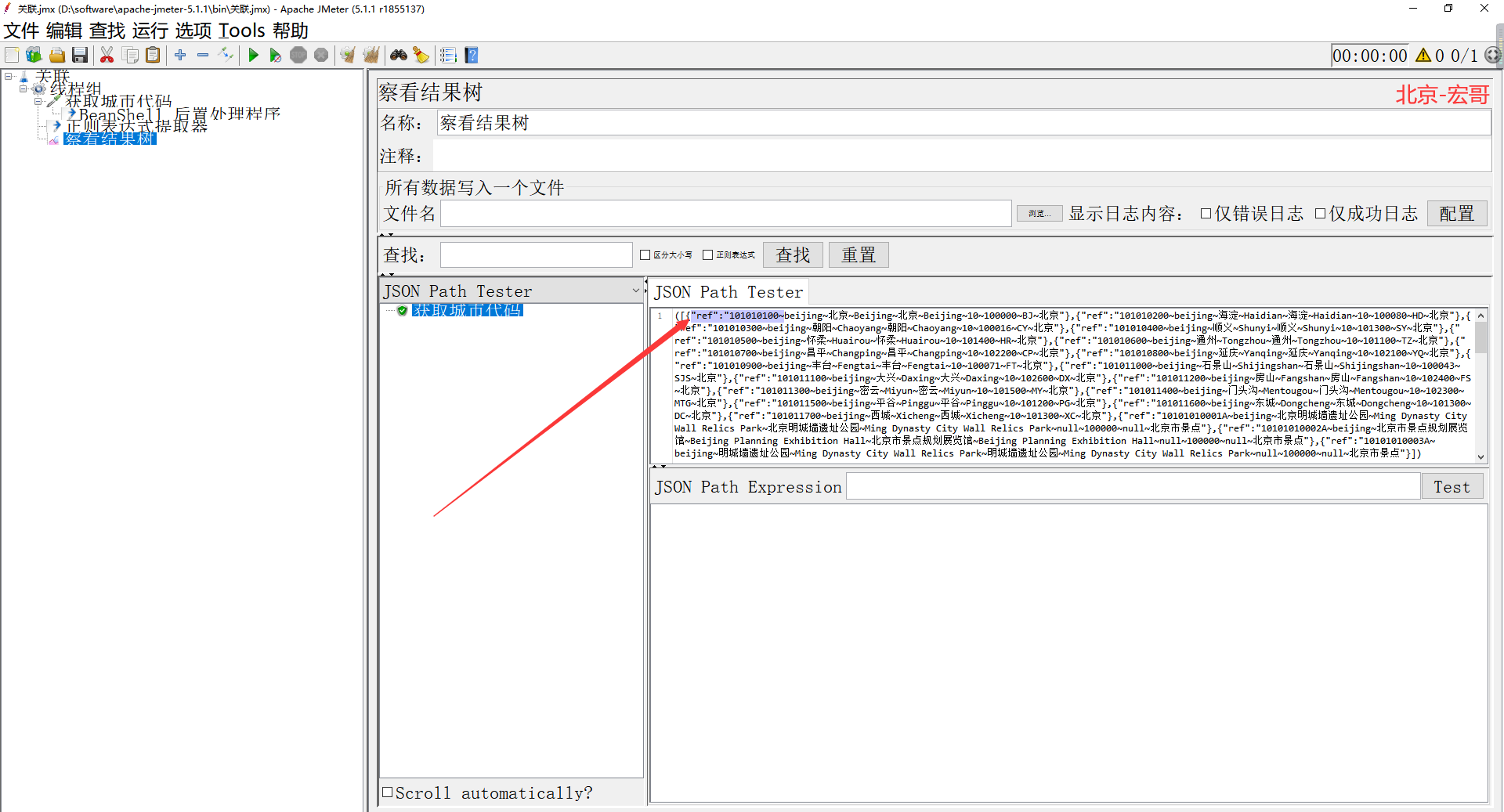Click the Test button for JSON Path
The height and width of the screenshot is (812, 1504).
pyautogui.click(x=1452, y=487)
